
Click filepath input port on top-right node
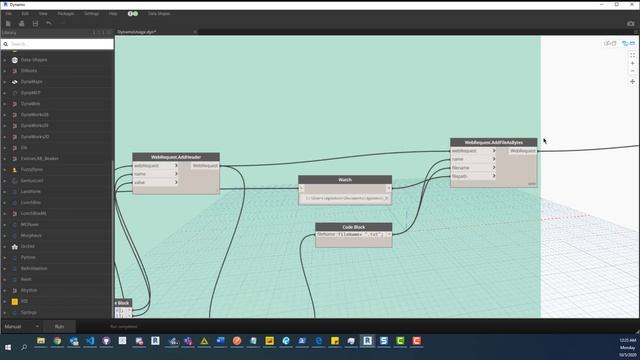tap(473, 176)
